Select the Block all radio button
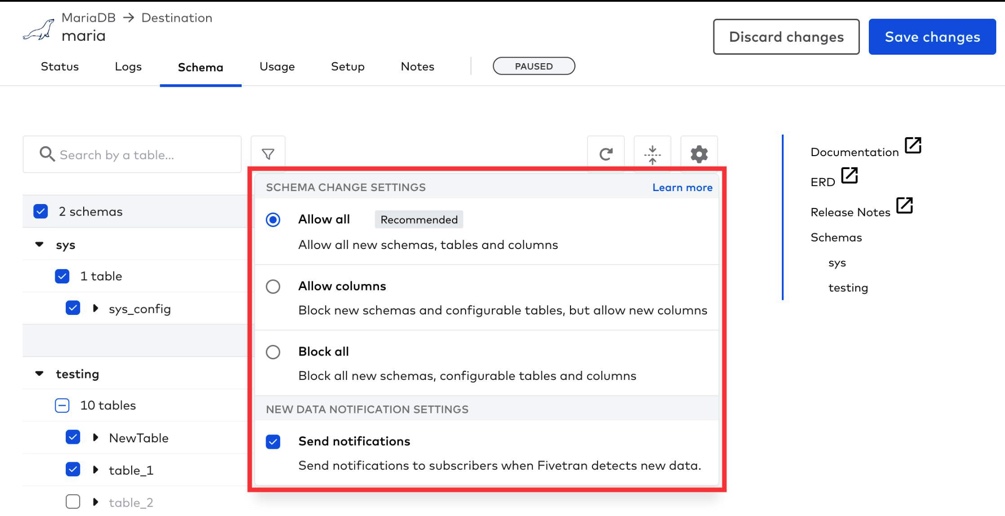 [273, 352]
